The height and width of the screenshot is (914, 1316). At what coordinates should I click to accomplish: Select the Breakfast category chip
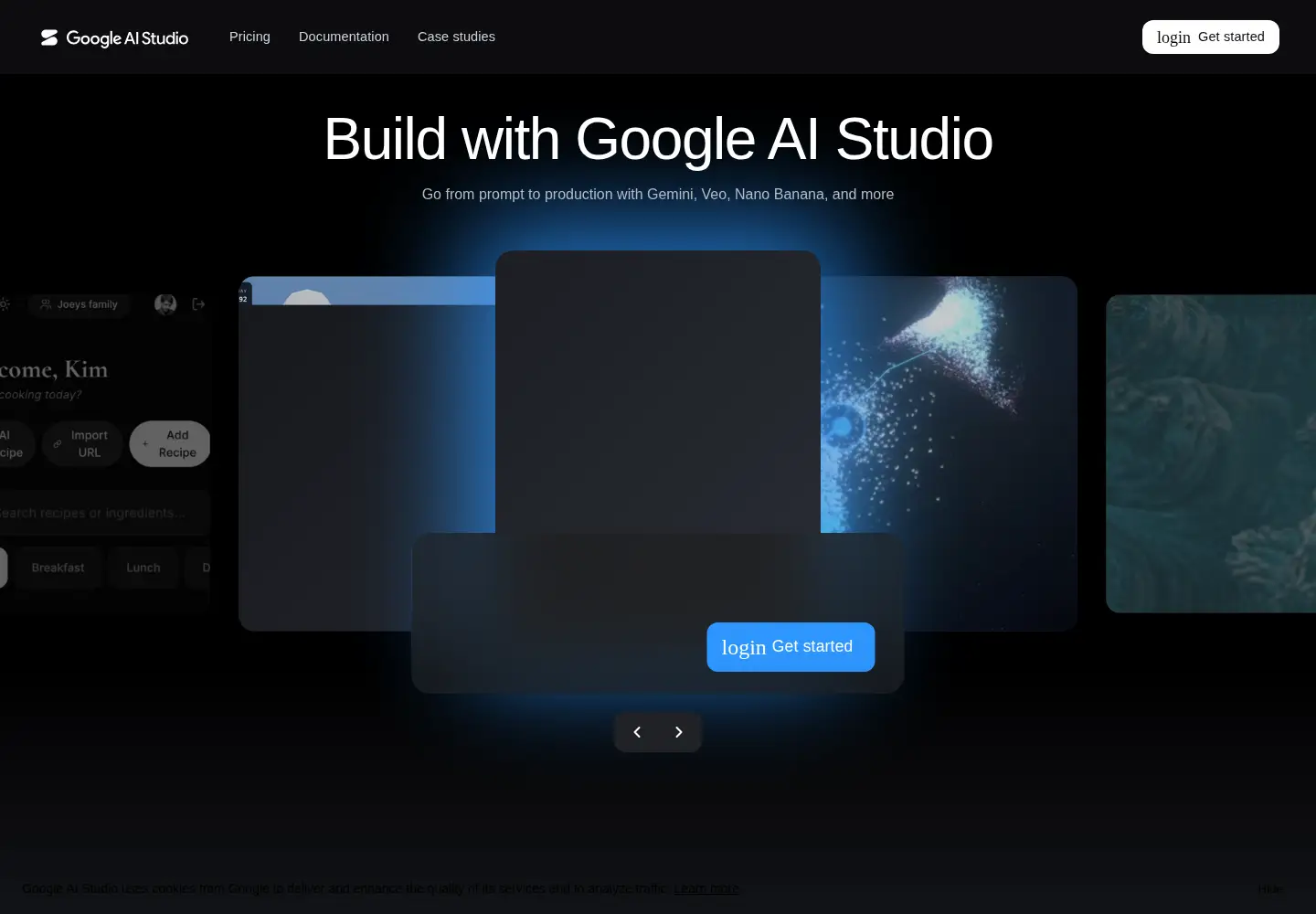tap(58, 568)
